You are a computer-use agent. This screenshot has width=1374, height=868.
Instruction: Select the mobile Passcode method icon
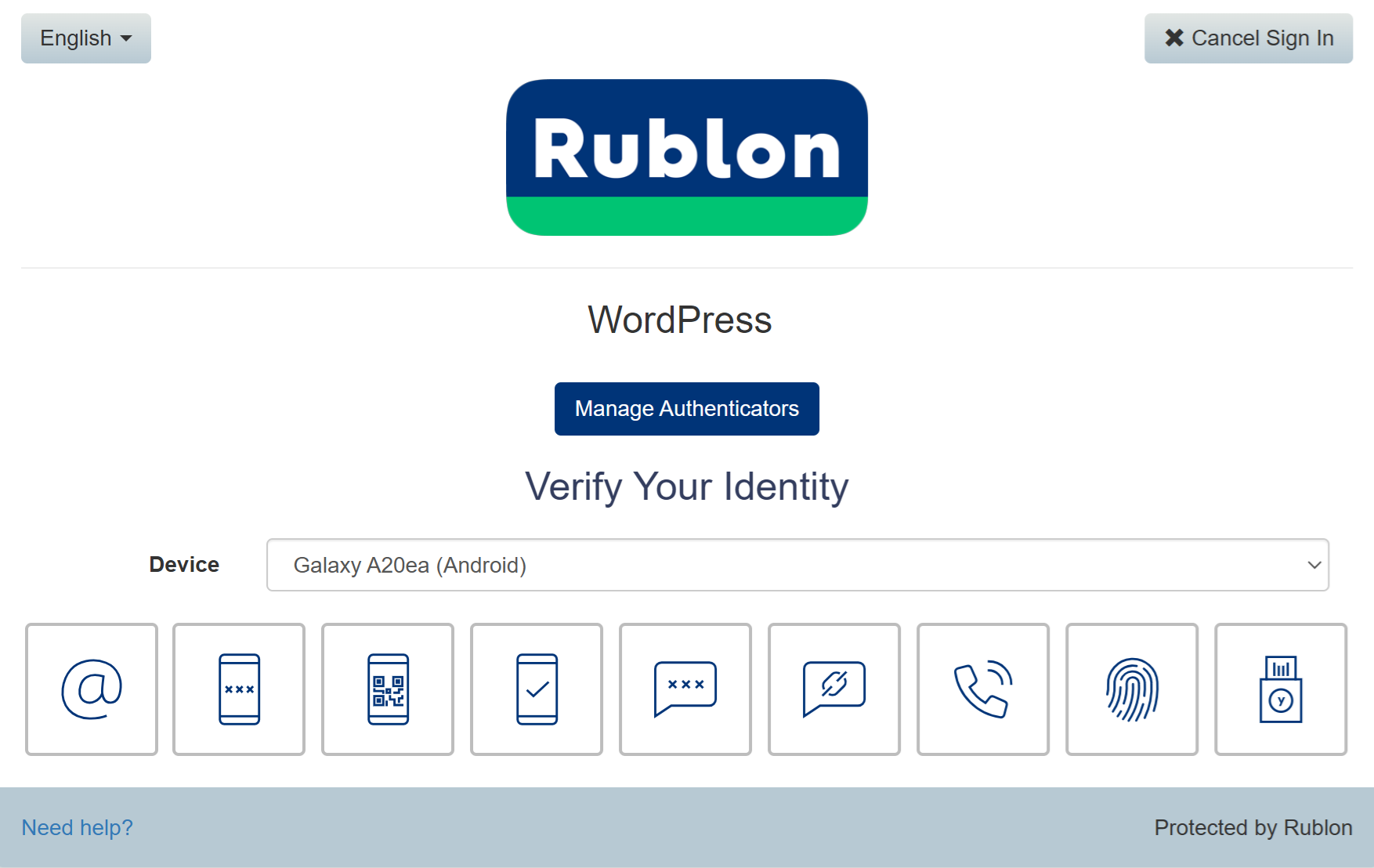[x=239, y=689]
